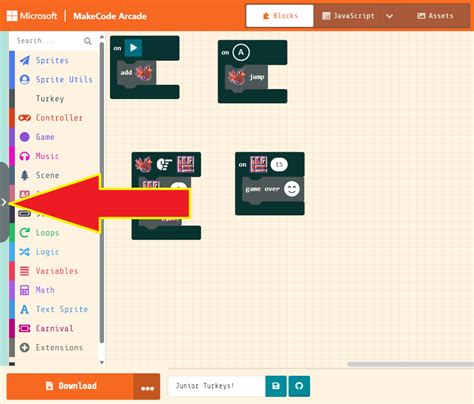Viewport: 474px width, 404px height.
Task: Click the Microsoft logo
Action: 32,16
